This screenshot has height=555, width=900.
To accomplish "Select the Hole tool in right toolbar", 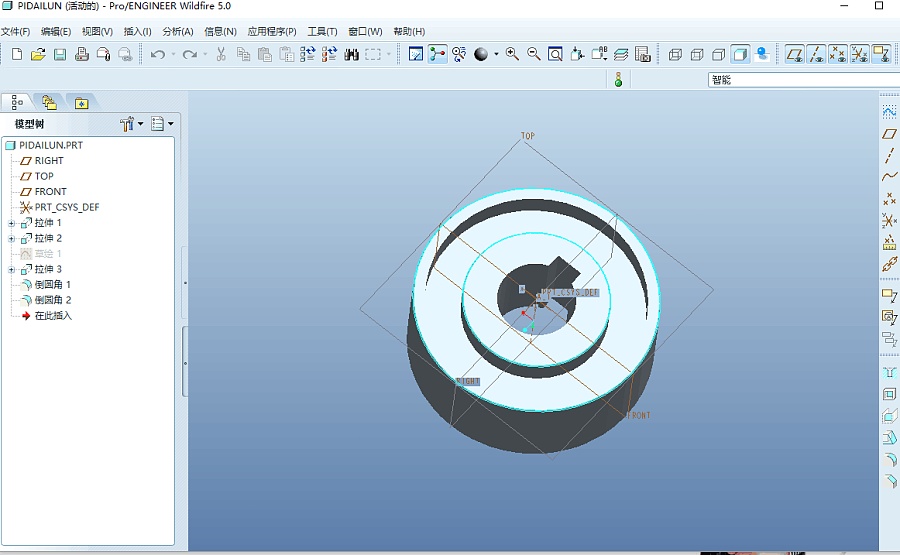I will (889, 372).
